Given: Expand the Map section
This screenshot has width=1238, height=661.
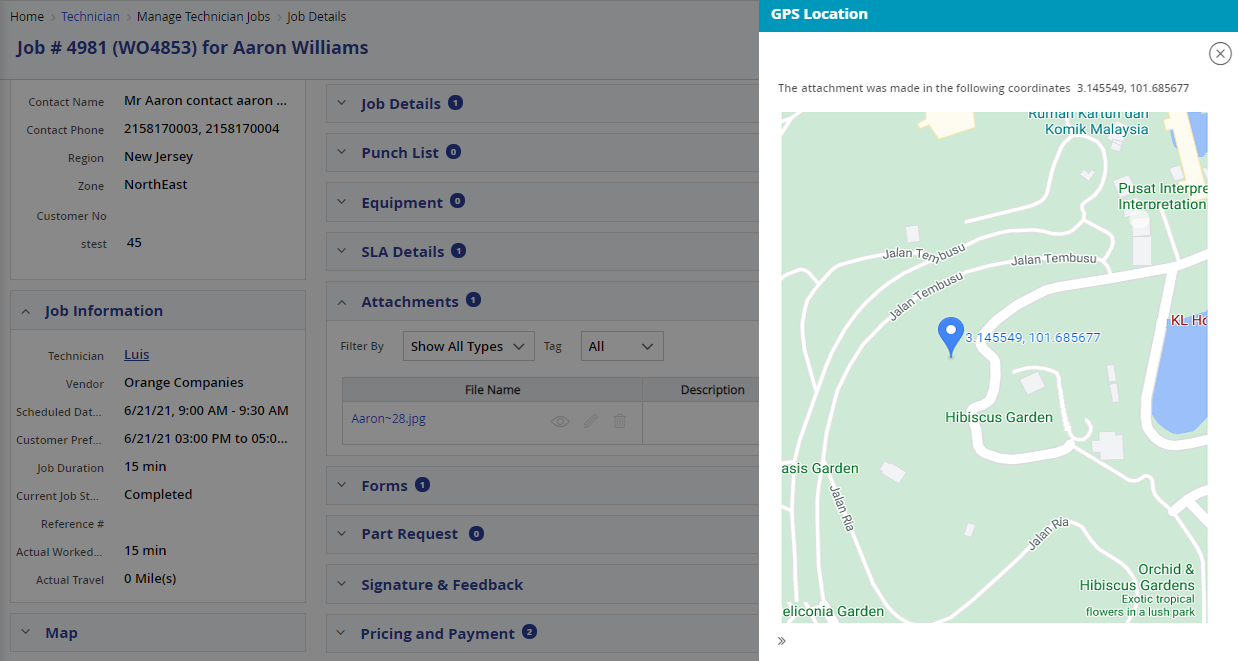Looking at the screenshot, I should (x=25, y=632).
